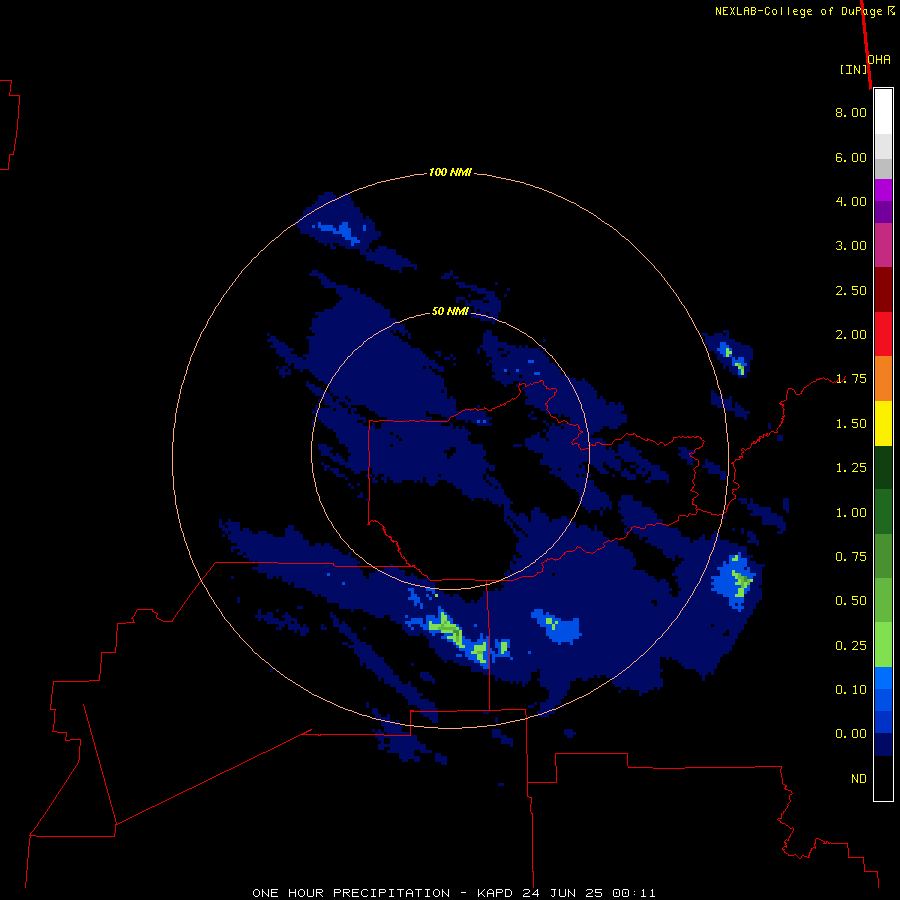This screenshot has height=900, width=900.
Task: Click the 3.00 legend value
Action: (851, 246)
